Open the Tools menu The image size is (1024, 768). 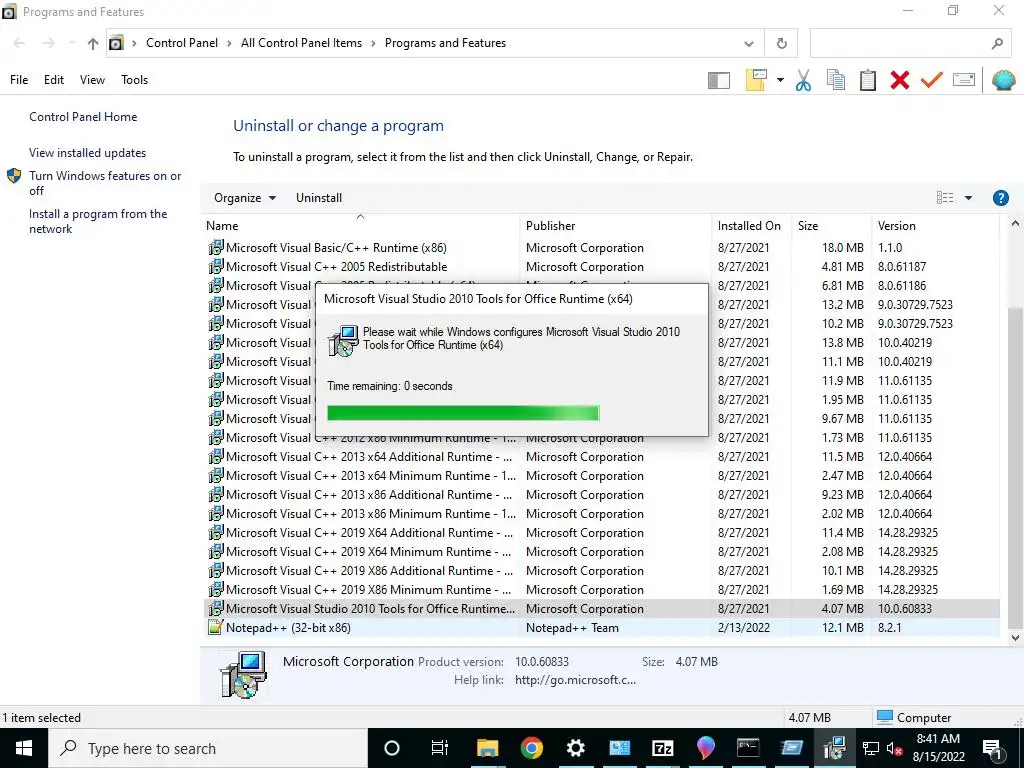(135, 80)
